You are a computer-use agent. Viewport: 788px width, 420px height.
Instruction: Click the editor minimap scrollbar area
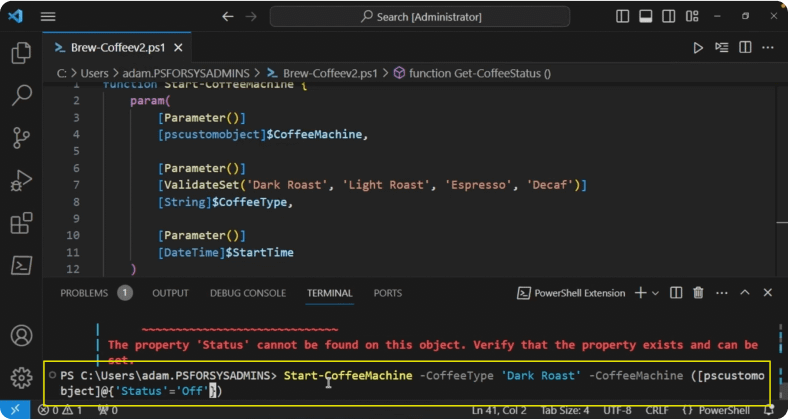point(782,178)
